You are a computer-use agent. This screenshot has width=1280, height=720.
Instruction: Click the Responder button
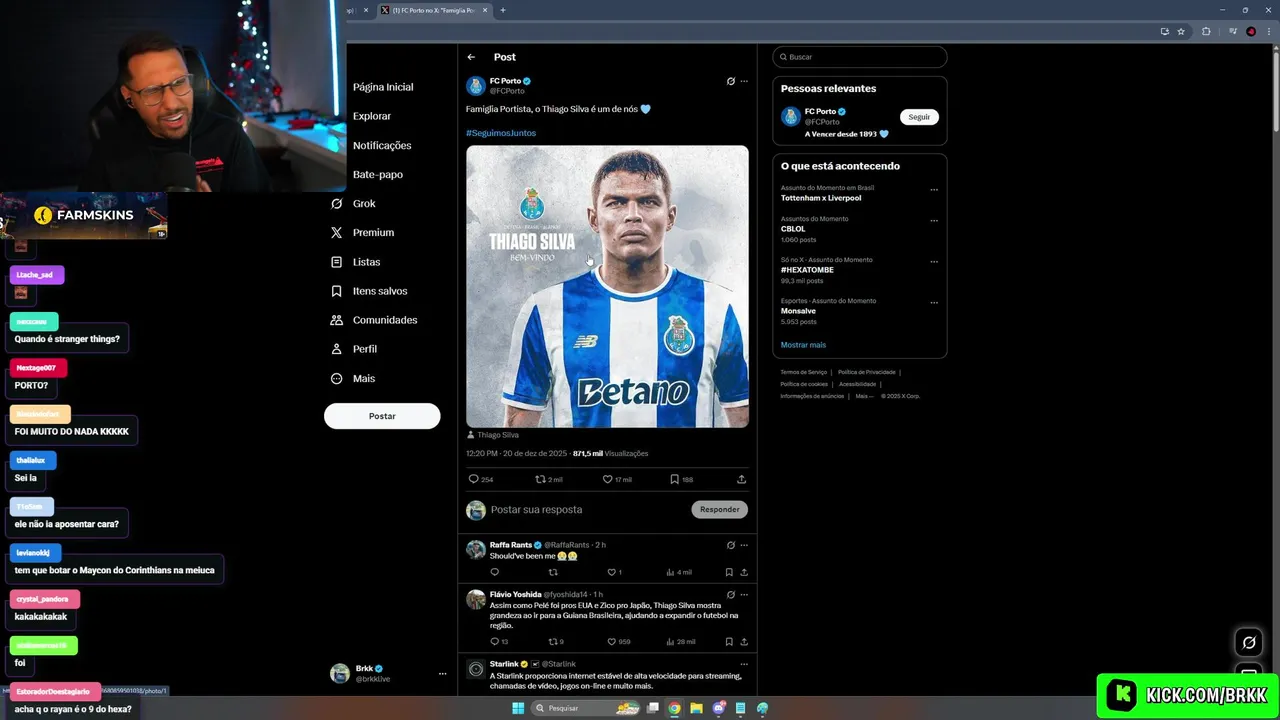[x=719, y=509]
